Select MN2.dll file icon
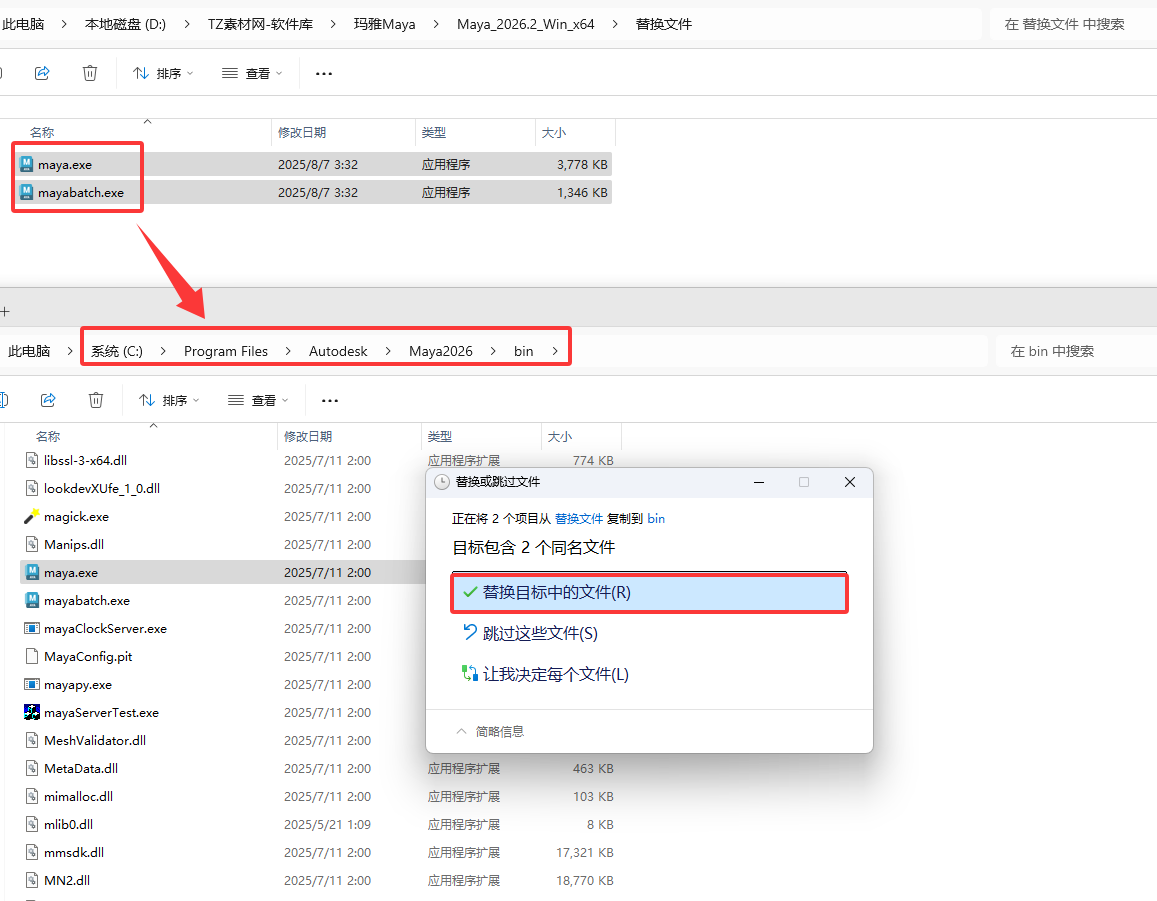The width and height of the screenshot is (1157, 901). tap(32, 880)
